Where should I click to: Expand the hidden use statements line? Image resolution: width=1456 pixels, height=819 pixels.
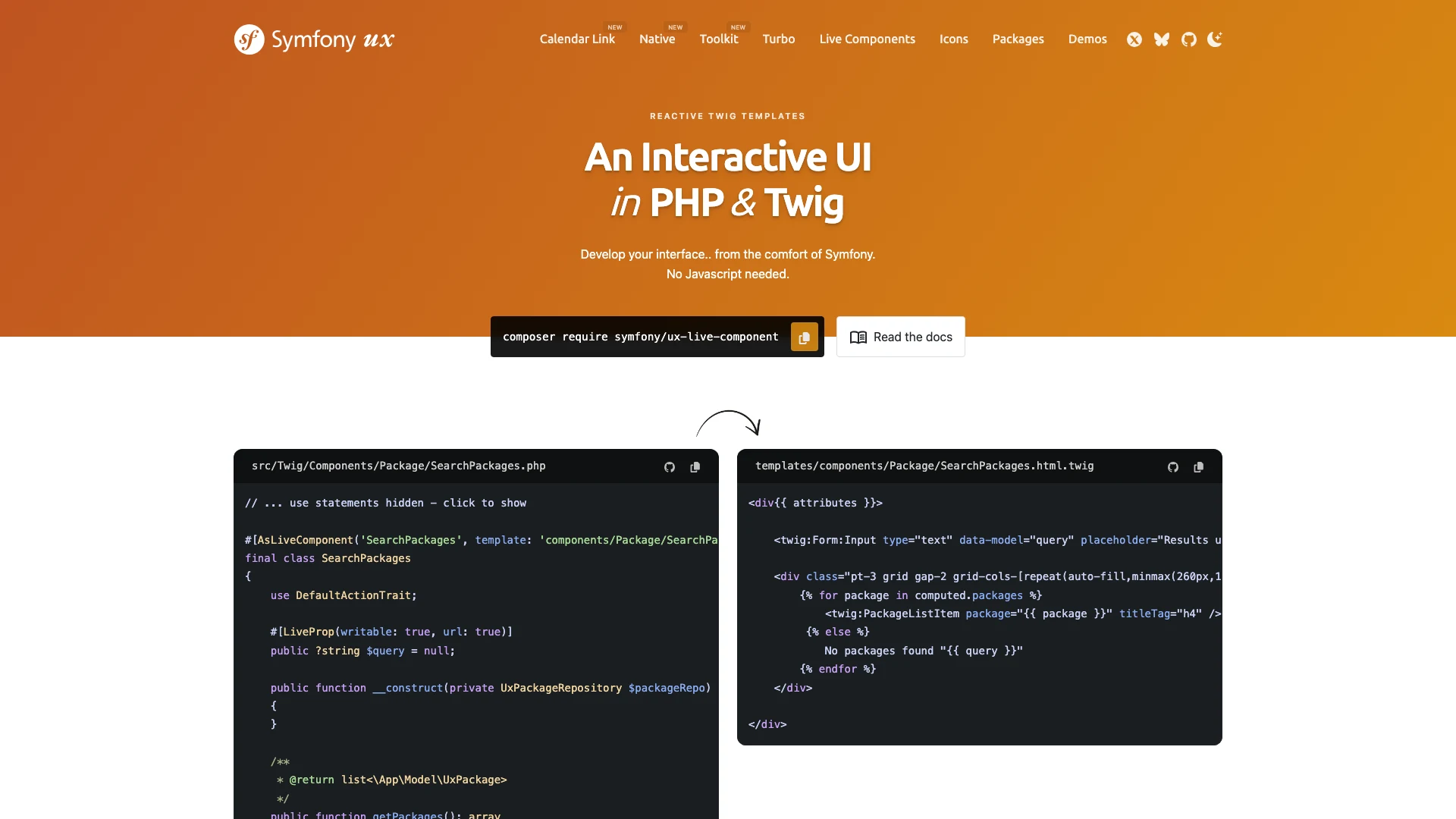[x=385, y=503]
